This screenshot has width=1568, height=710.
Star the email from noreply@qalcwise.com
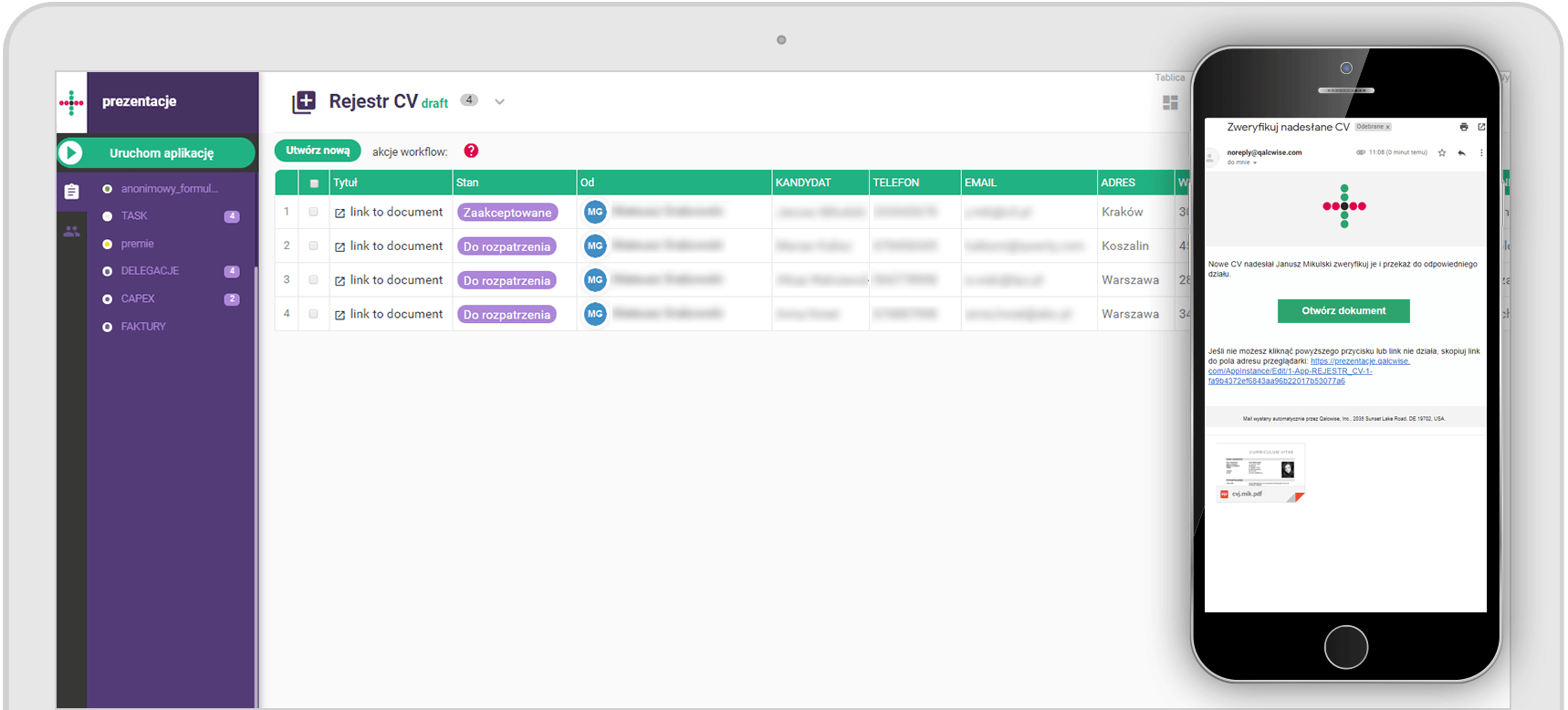coord(1442,152)
